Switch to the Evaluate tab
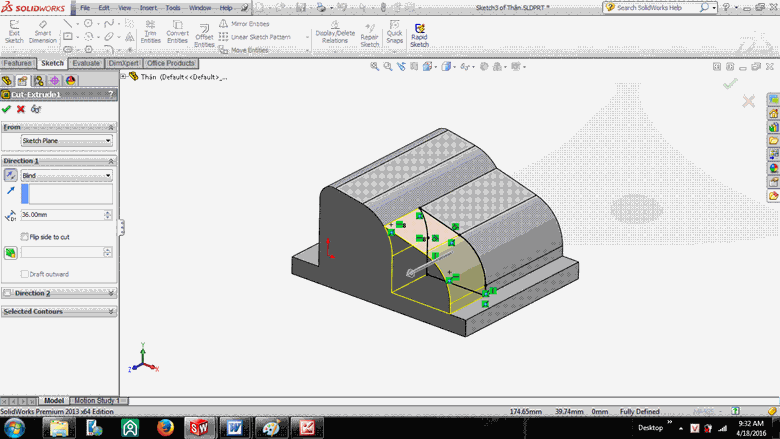The width and height of the screenshot is (780, 439). [86, 63]
